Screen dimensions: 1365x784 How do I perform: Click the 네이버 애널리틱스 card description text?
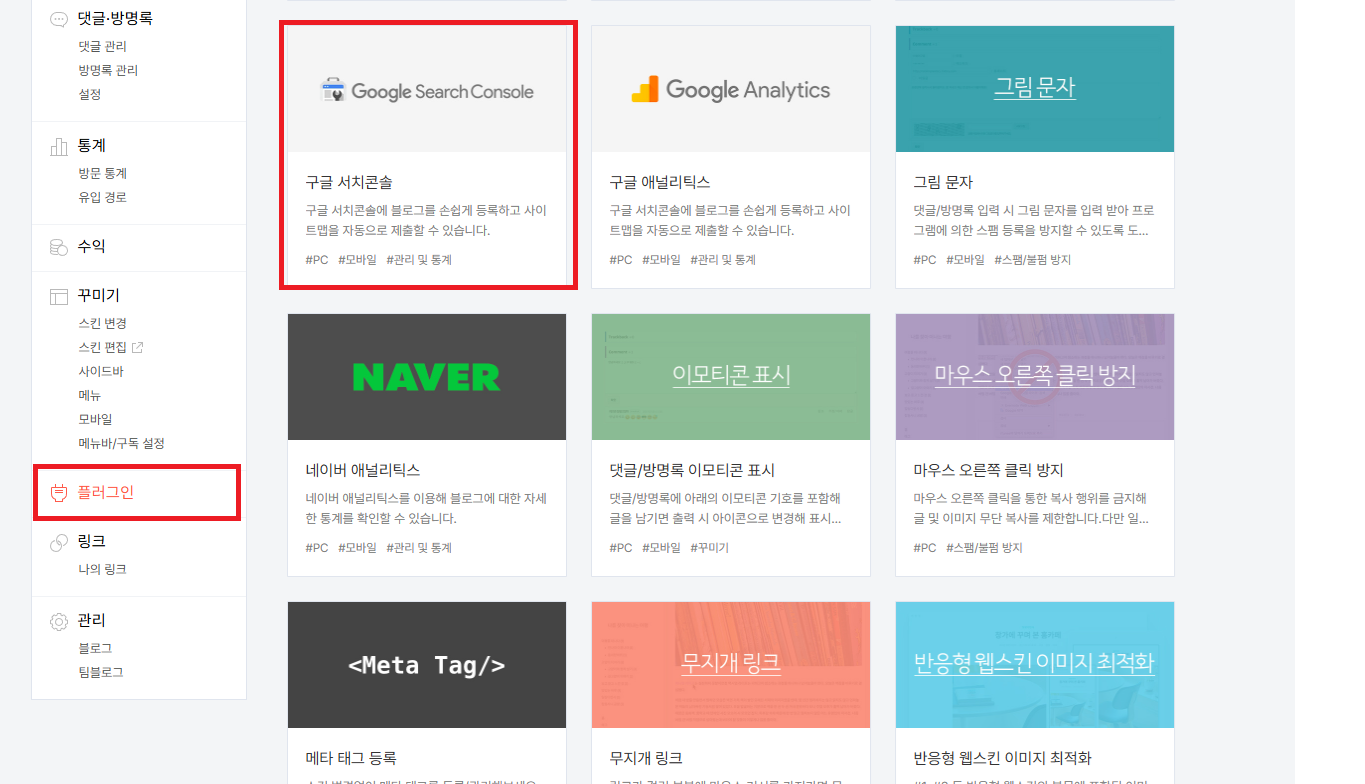click(426, 509)
